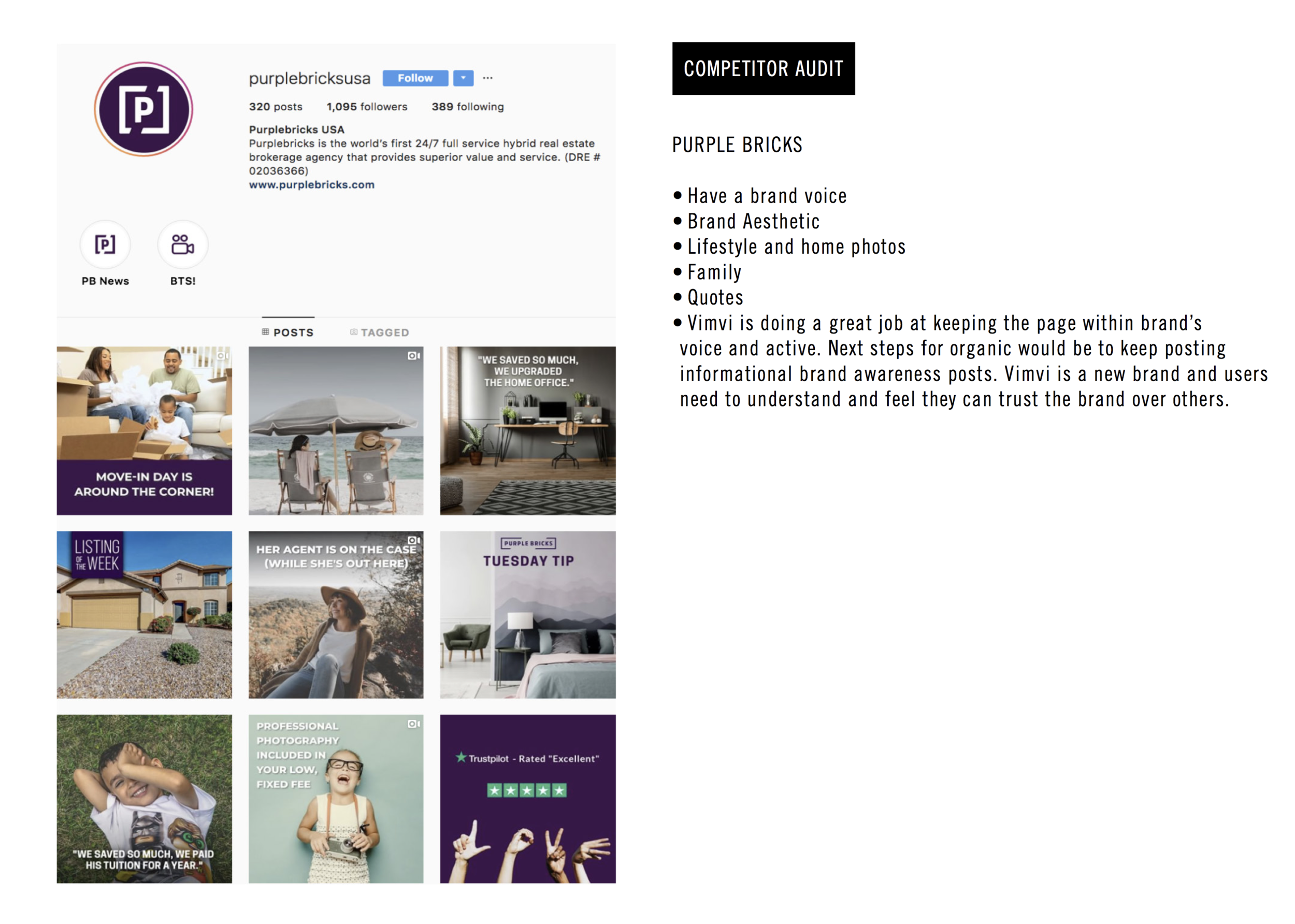Open the Tuesday Tip bedroom post
The image size is (1295, 924).
527,615
